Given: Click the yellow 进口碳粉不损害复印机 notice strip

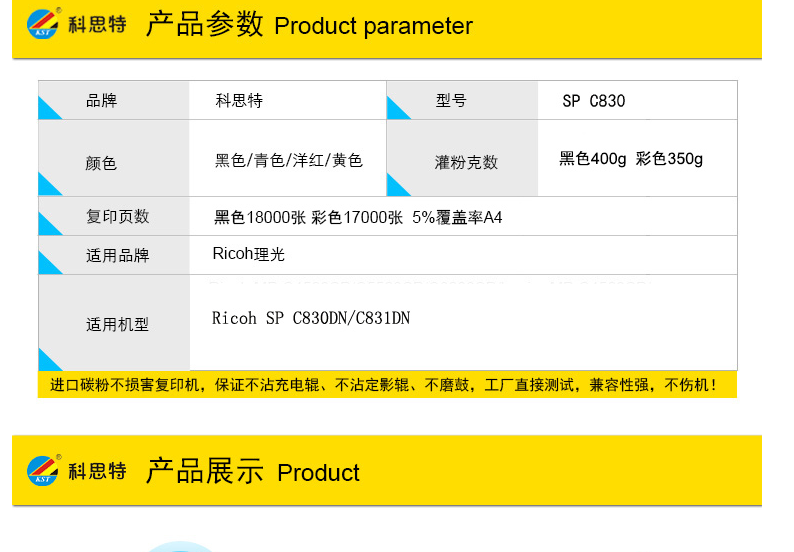Looking at the screenshot, I should pyautogui.click(x=387, y=384).
